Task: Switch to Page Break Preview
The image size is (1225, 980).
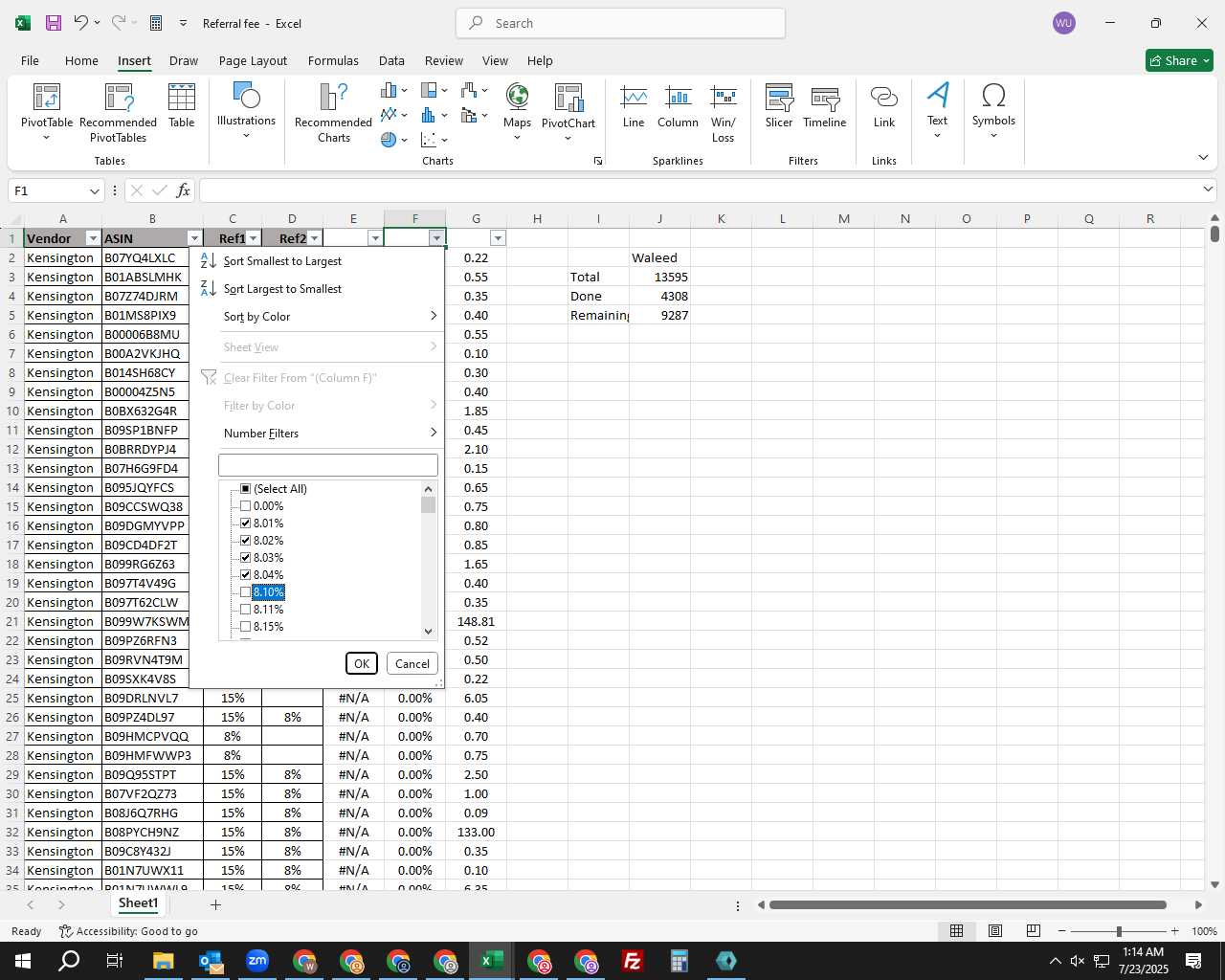Action: [1034, 931]
